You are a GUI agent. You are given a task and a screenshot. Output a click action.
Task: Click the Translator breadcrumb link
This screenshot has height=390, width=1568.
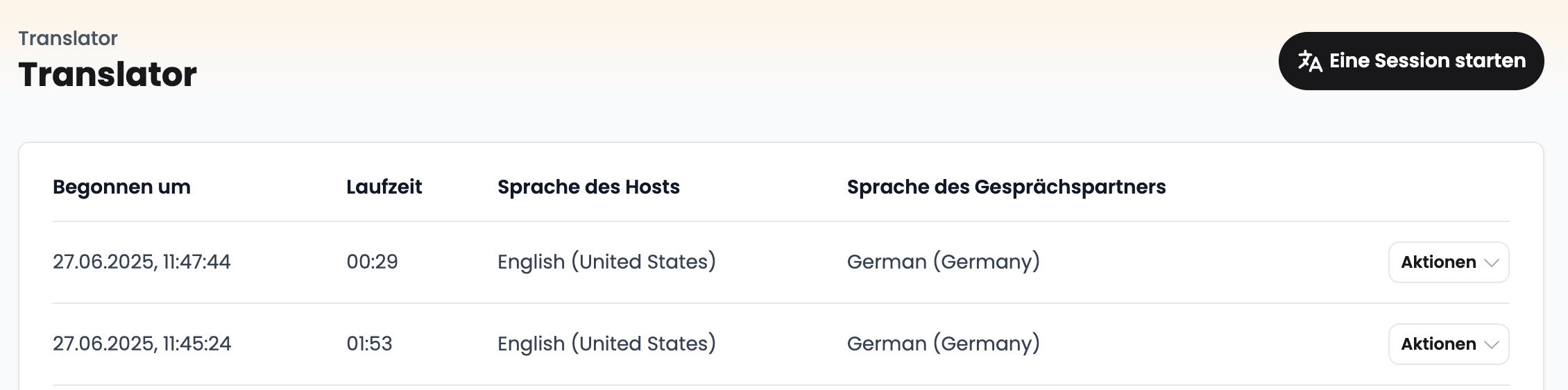68,38
